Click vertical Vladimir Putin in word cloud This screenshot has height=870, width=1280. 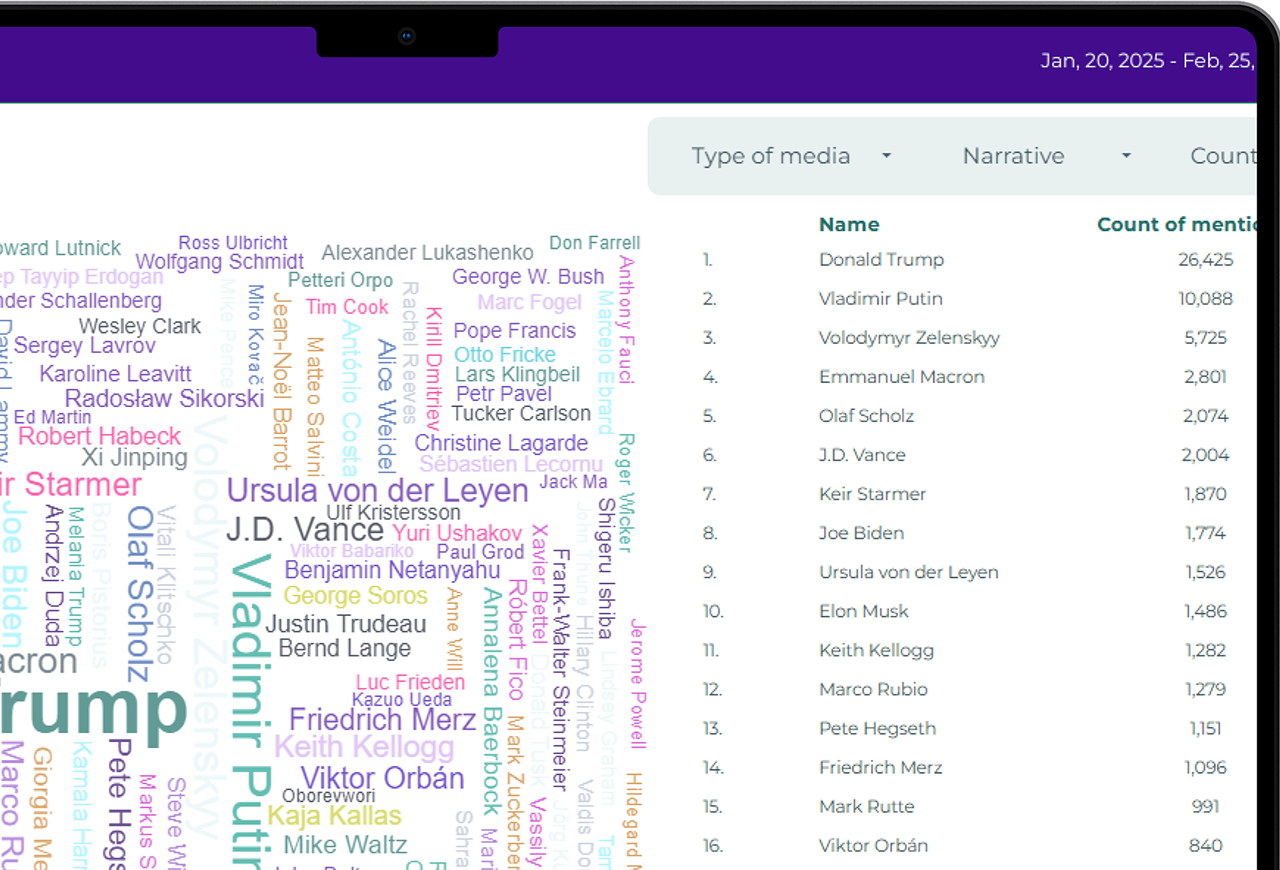coord(250,710)
